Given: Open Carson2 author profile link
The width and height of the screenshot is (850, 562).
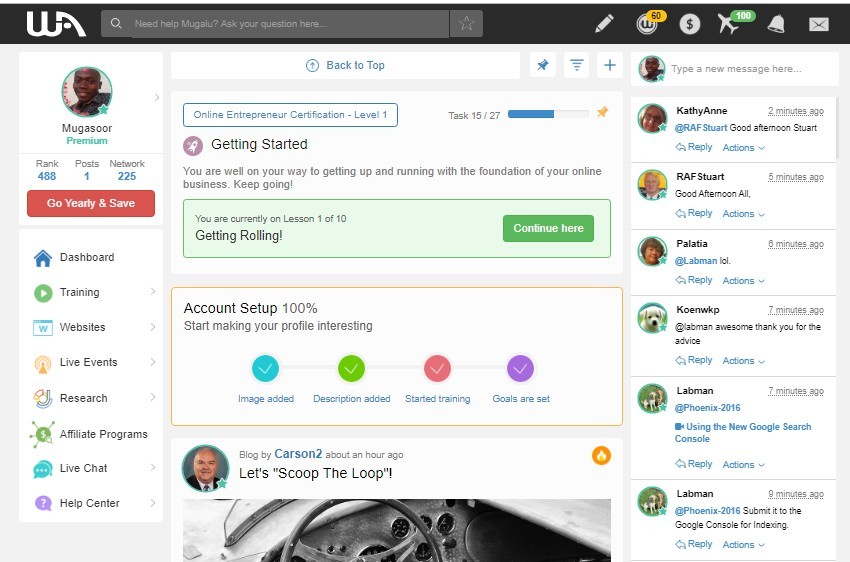Looking at the screenshot, I should pos(298,454).
